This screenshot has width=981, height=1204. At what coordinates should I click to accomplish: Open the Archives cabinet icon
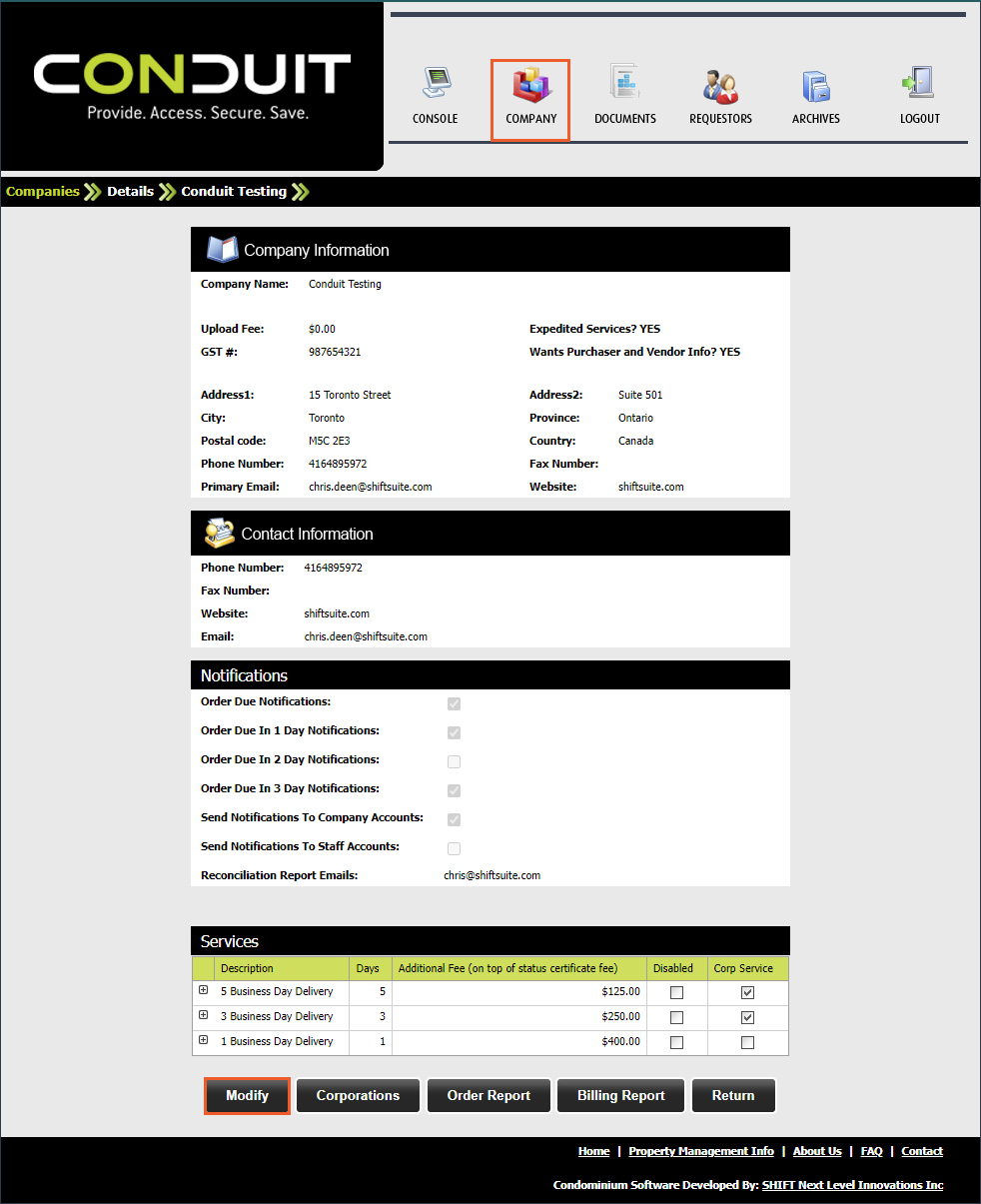[816, 85]
